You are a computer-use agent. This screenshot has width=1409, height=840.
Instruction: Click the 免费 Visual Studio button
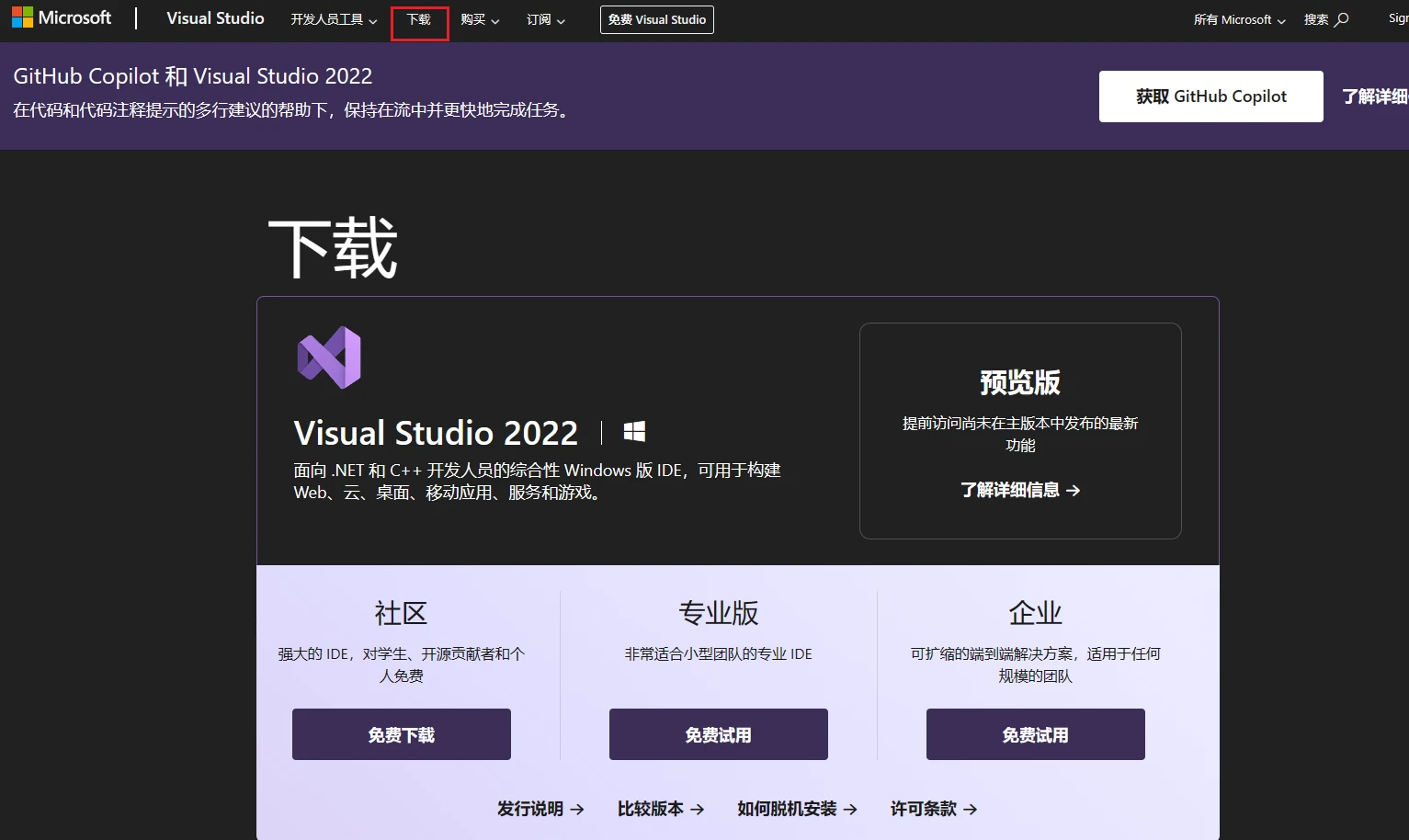[x=657, y=19]
